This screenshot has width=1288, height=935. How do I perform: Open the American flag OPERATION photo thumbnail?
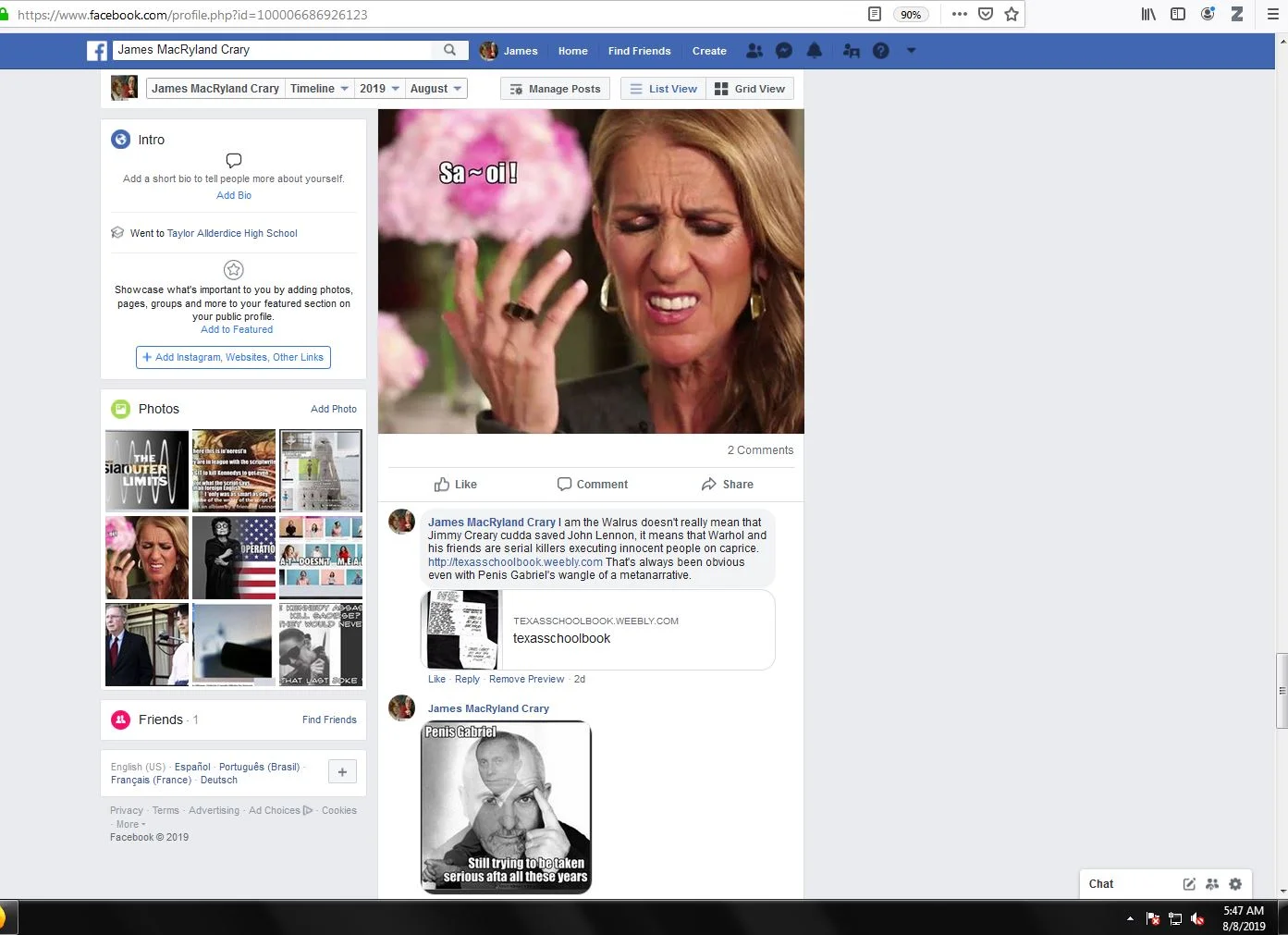coord(234,558)
